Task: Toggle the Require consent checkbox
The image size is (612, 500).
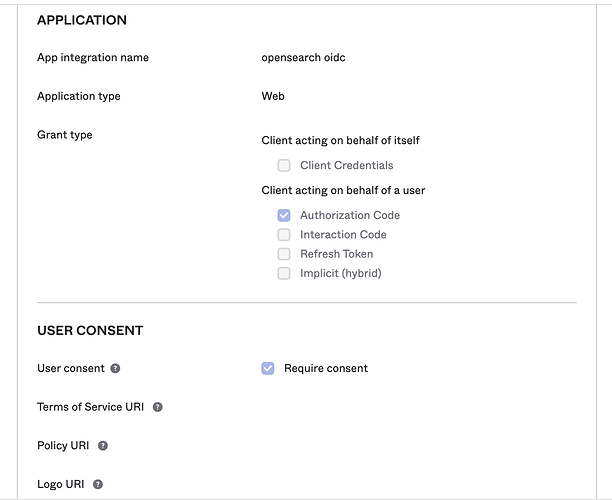Action: (x=268, y=369)
